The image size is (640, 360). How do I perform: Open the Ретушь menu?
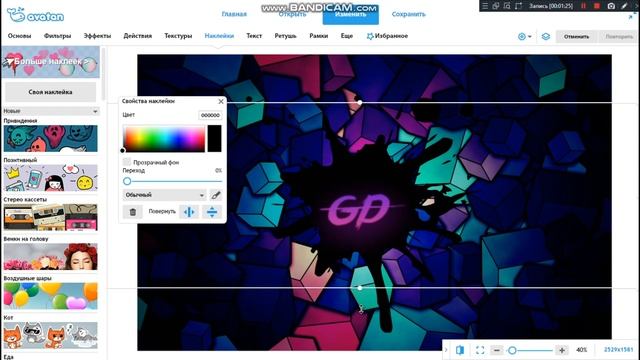pyautogui.click(x=285, y=36)
